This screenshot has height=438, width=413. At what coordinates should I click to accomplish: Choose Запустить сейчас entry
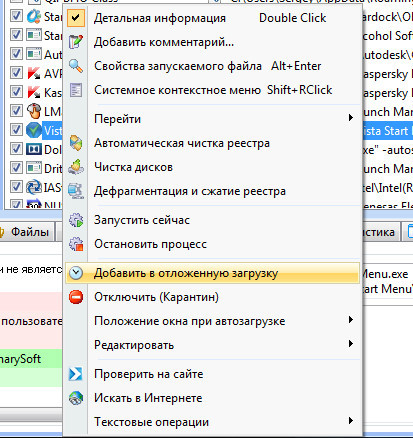click(x=213, y=220)
